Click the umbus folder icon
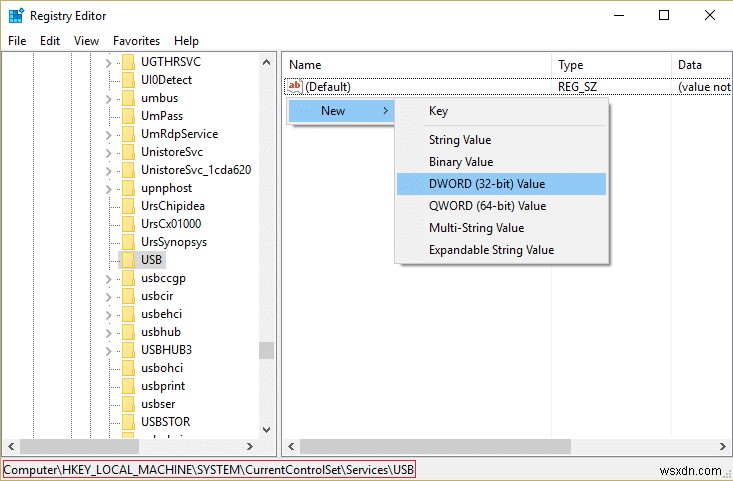Screen dimensions: 733x481 pyautogui.click(x=128, y=98)
